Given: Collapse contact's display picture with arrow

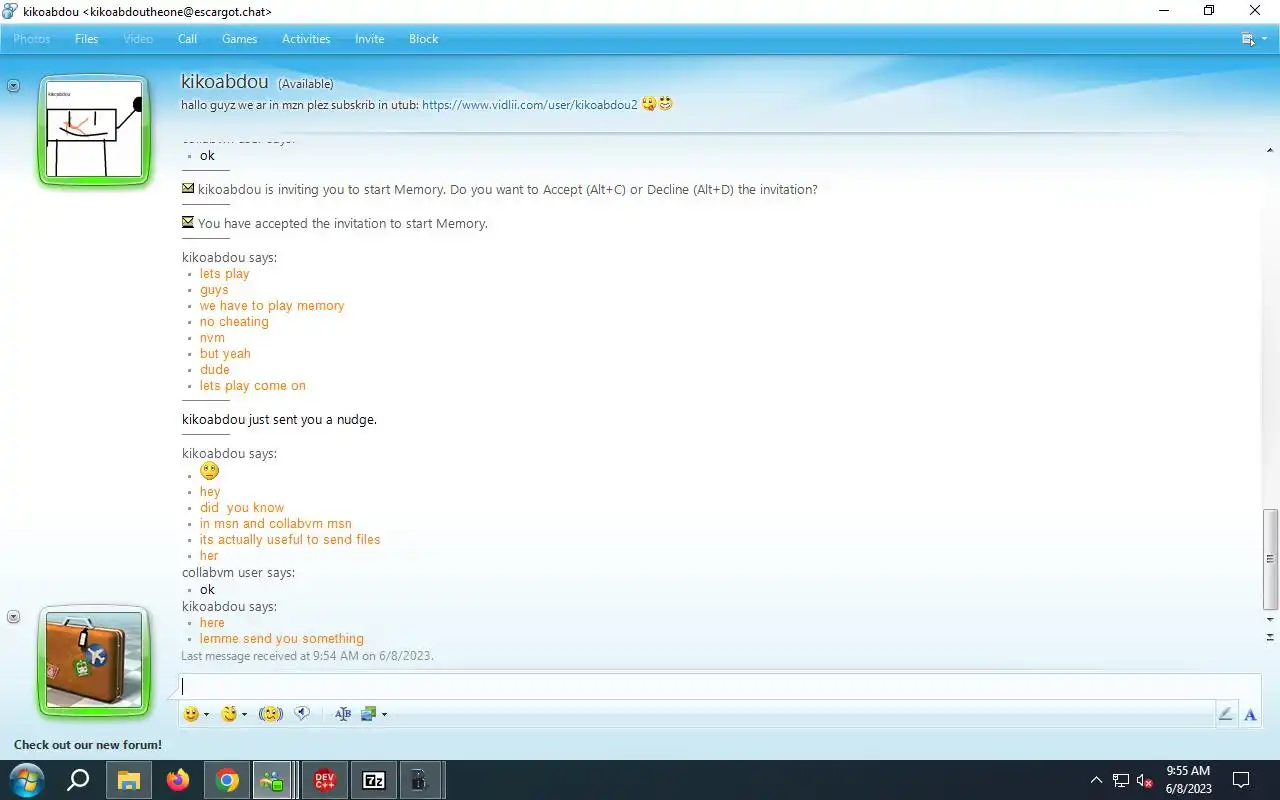Looking at the screenshot, I should pyautogui.click(x=13, y=86).
